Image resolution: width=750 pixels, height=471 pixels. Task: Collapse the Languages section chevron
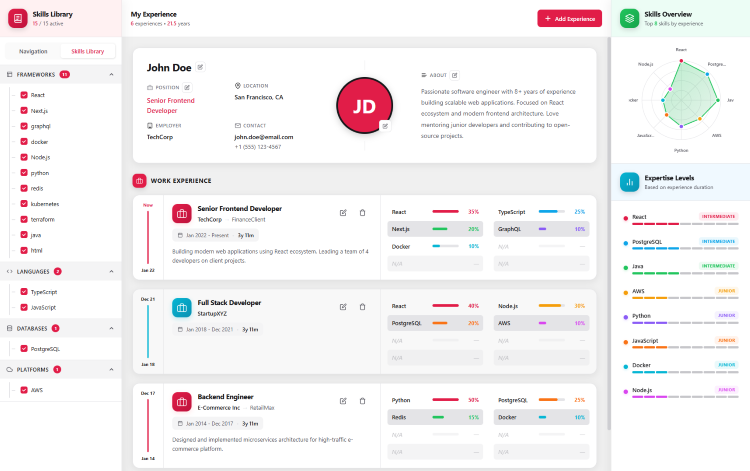(111, 272)
